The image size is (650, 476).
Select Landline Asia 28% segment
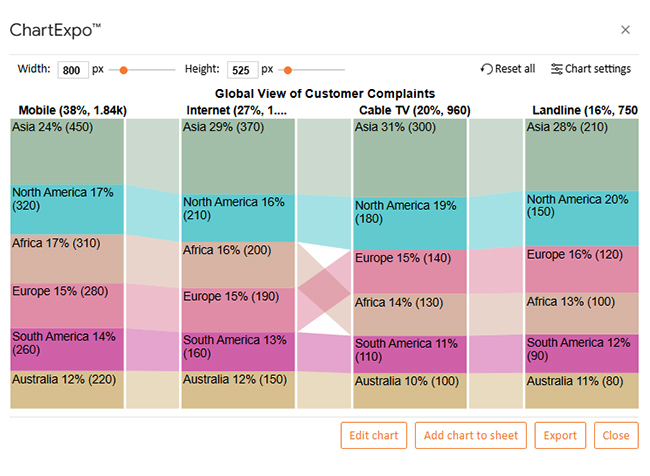click(x=581, y=154)
